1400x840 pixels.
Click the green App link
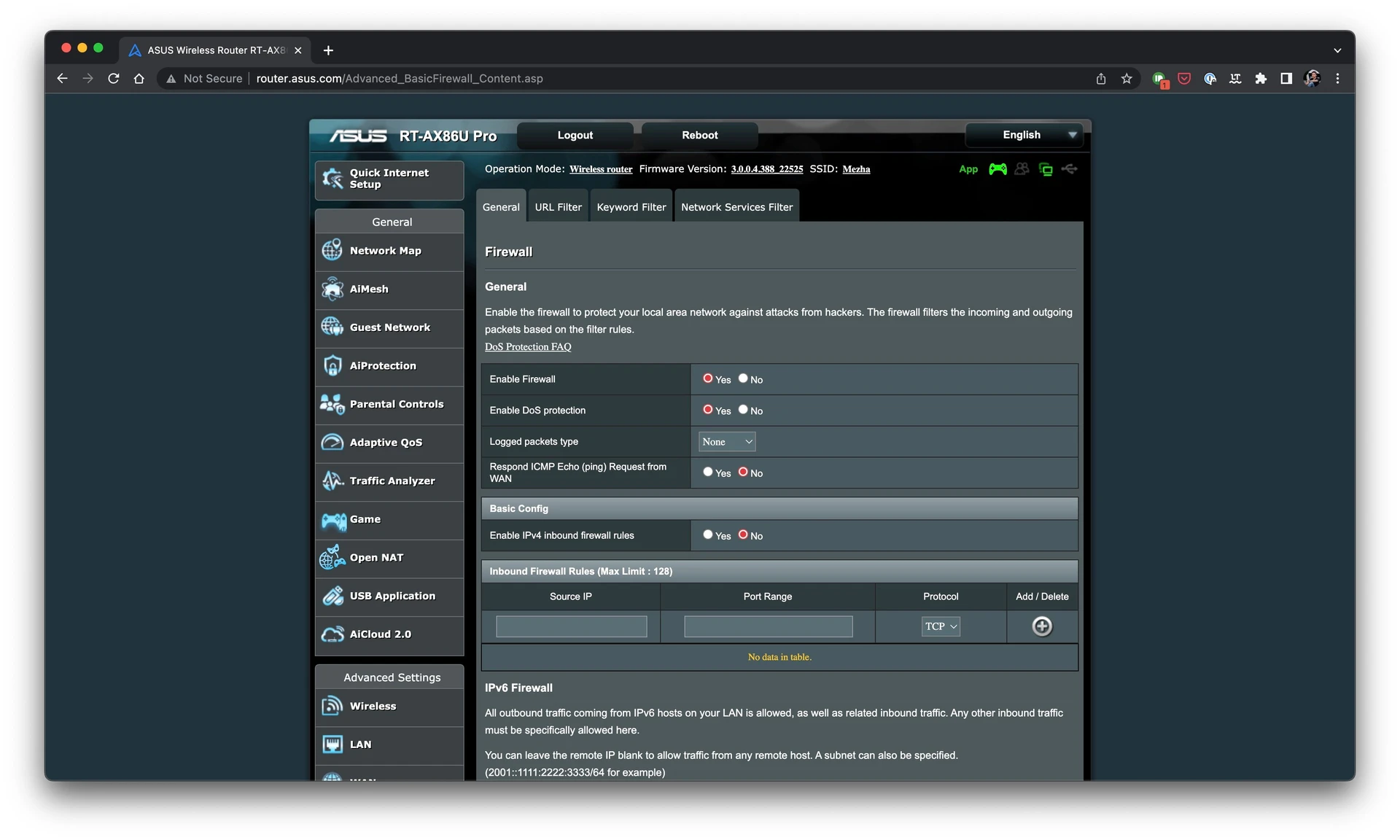[968, 169]
